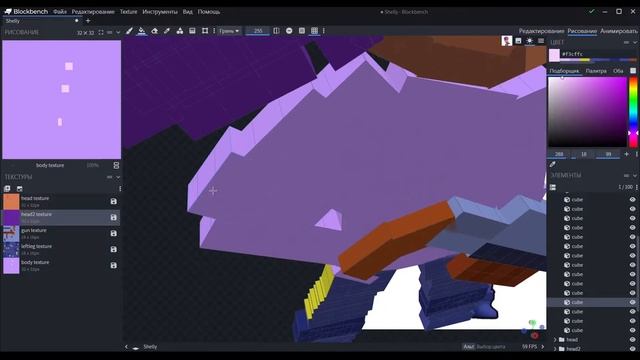Click the vertical hue slider
The height and width of the screenshot is (360, 640).
click(x=633, y=112)
